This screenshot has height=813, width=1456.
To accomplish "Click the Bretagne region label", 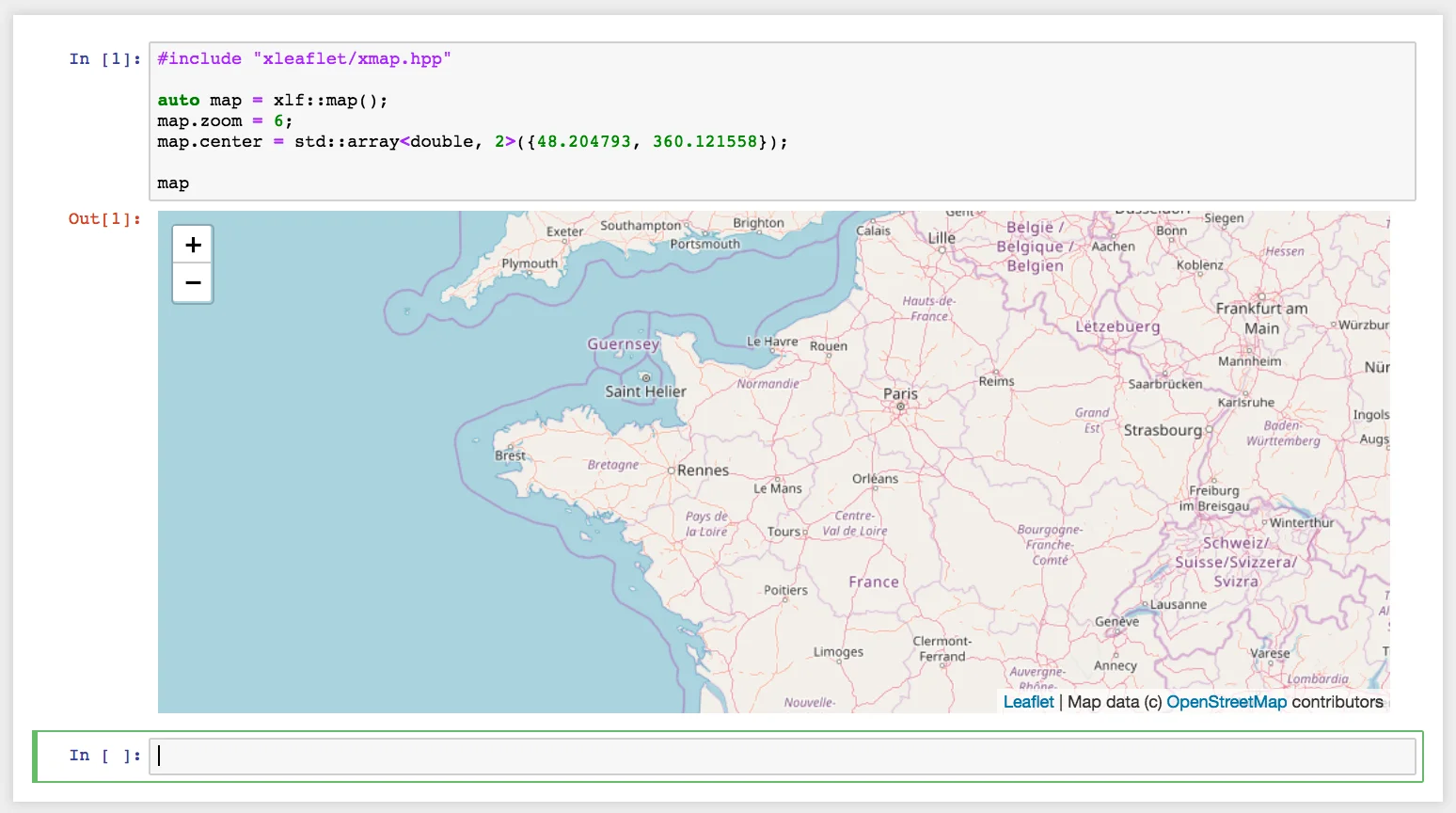I will click(613, 465).
